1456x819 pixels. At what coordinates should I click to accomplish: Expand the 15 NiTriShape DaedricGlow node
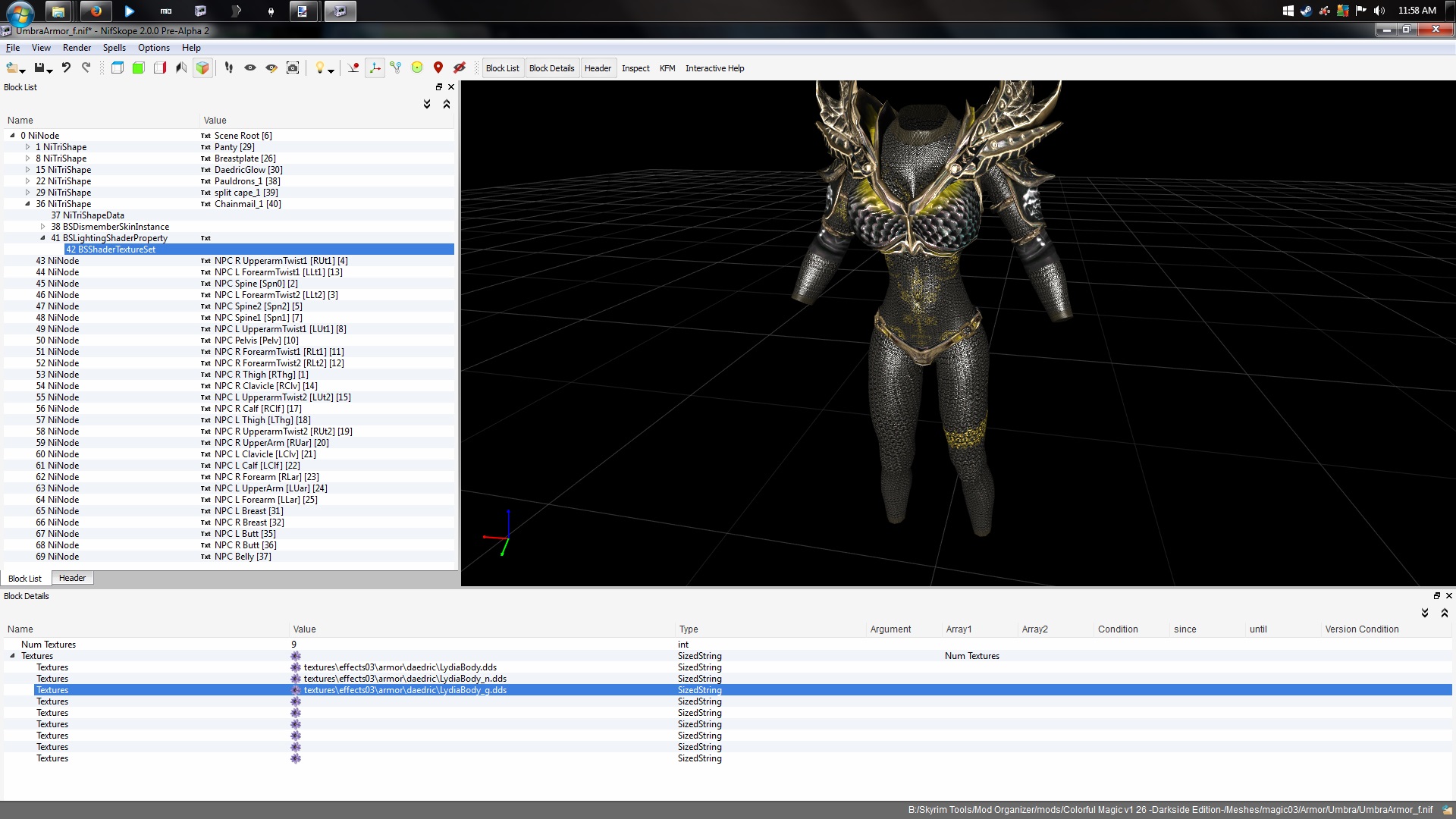(x=28, y=170)
